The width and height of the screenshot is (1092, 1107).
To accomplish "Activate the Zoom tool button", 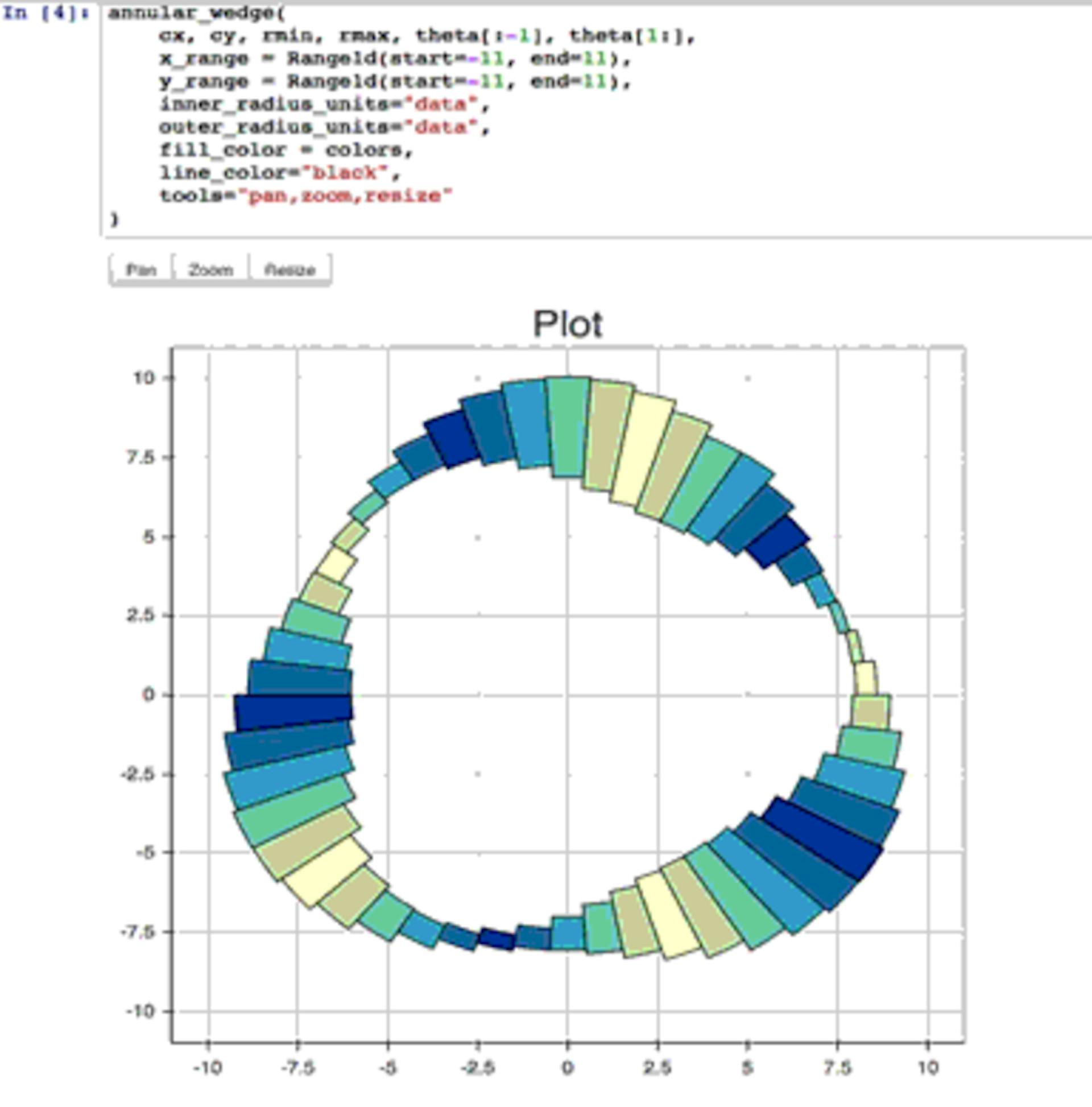I will point(210,269).
